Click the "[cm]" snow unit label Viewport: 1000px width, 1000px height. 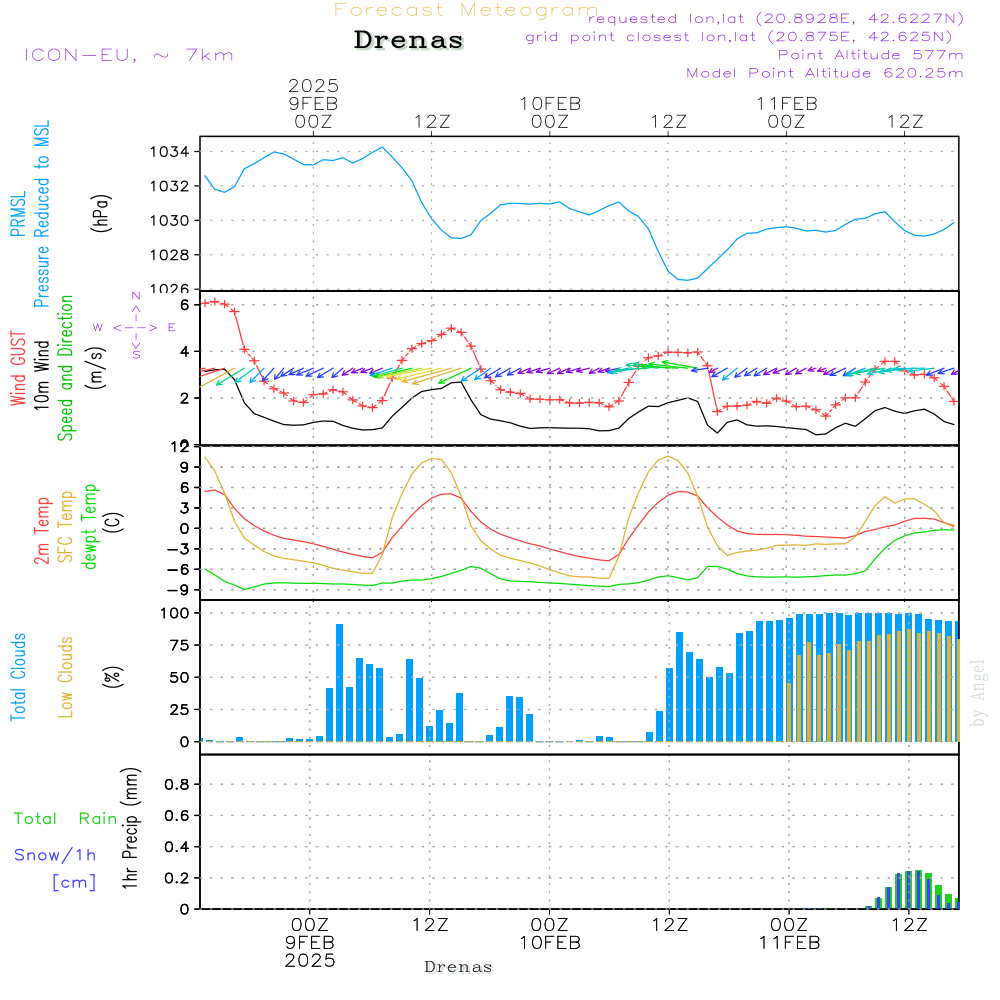coord(74,883)
